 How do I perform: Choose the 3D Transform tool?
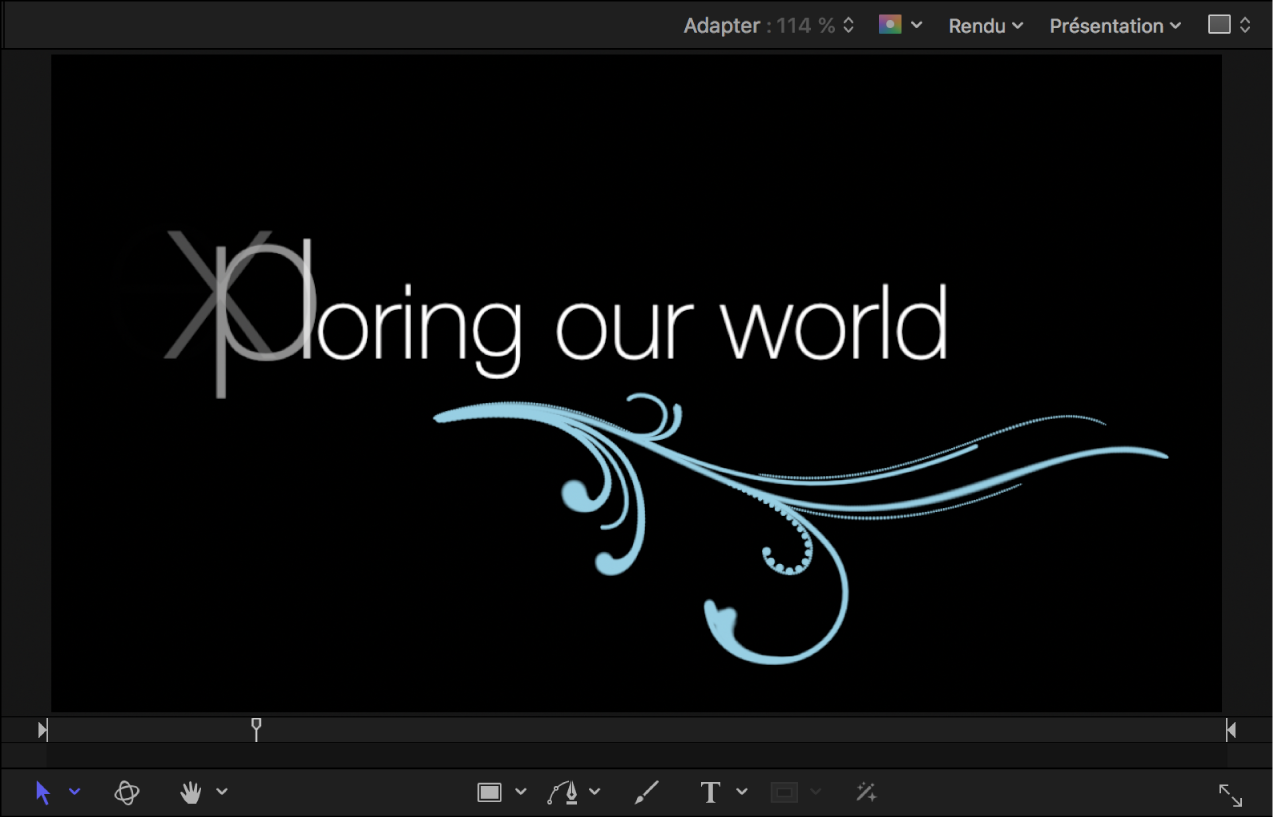pos(127,793)
